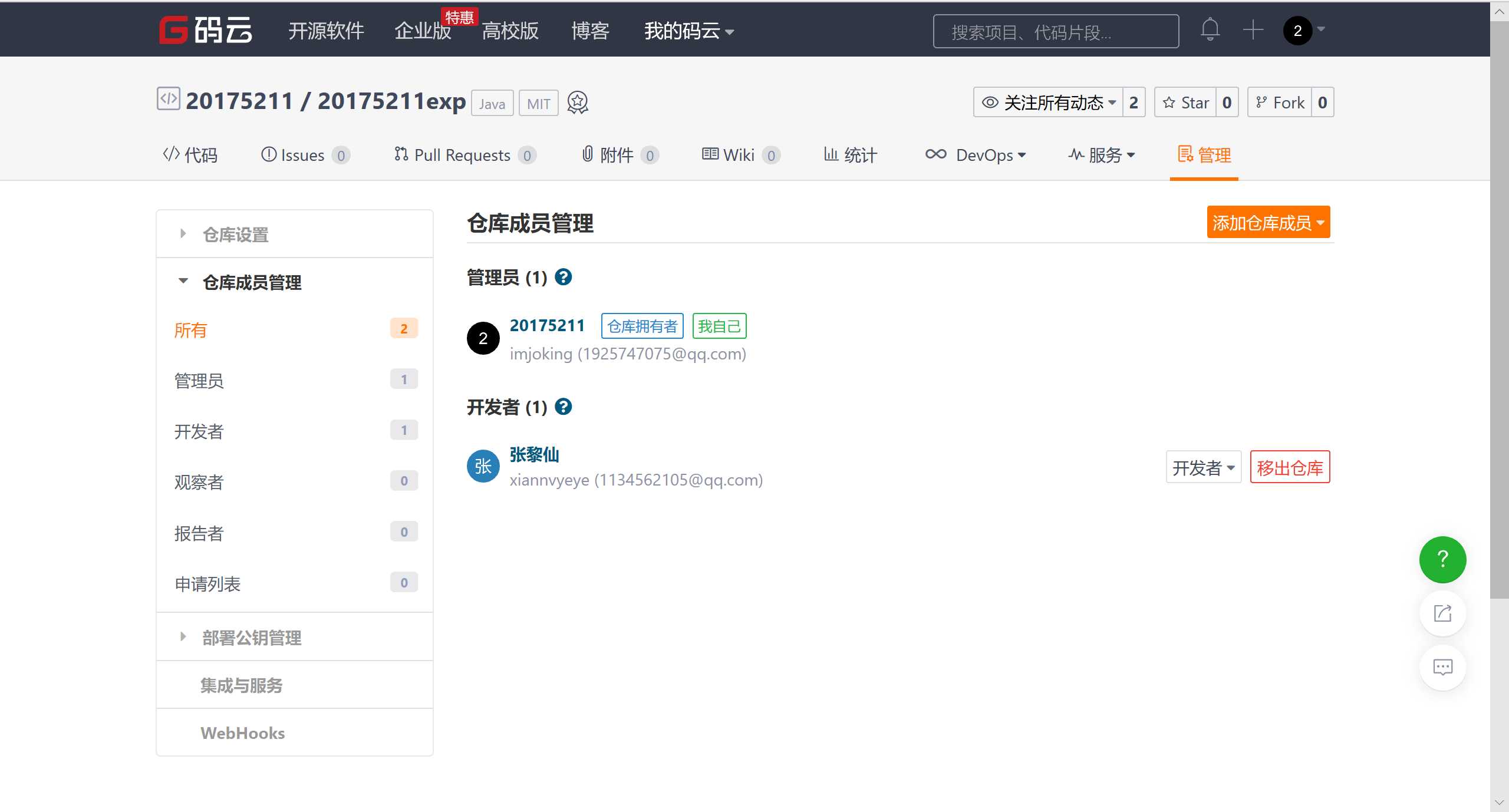Expand the 部署公钥管理 section

pos(252,638)
